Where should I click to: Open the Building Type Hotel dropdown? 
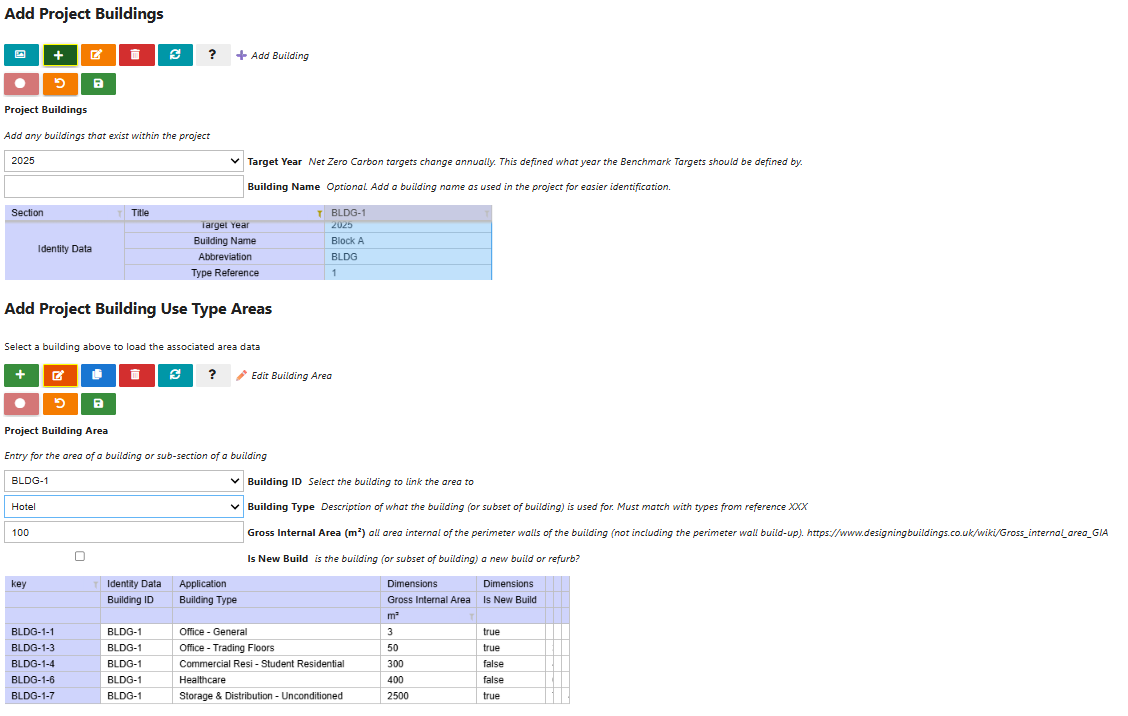click(x=124, y=507)
